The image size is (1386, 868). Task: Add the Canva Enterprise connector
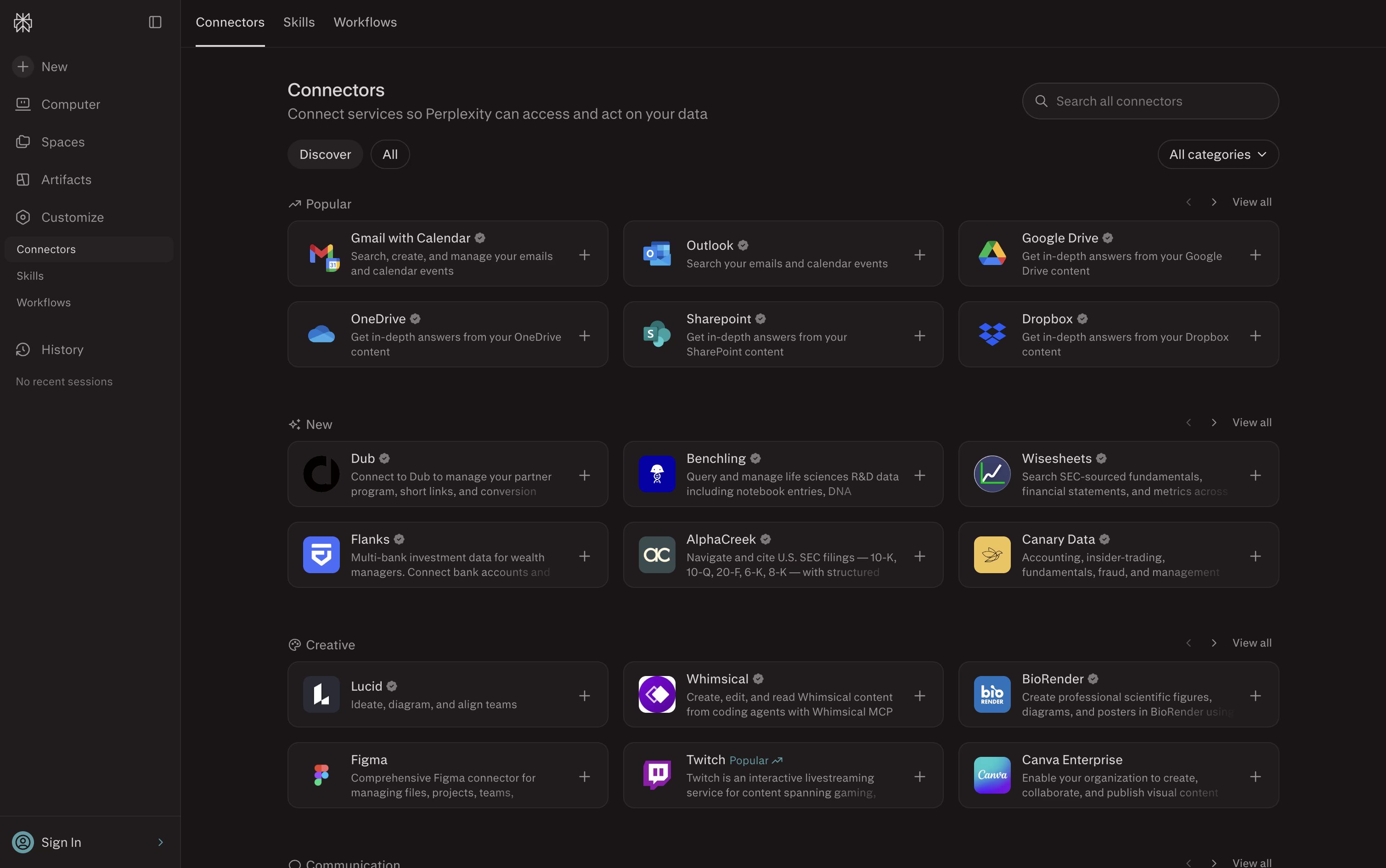coord(1255,776)
